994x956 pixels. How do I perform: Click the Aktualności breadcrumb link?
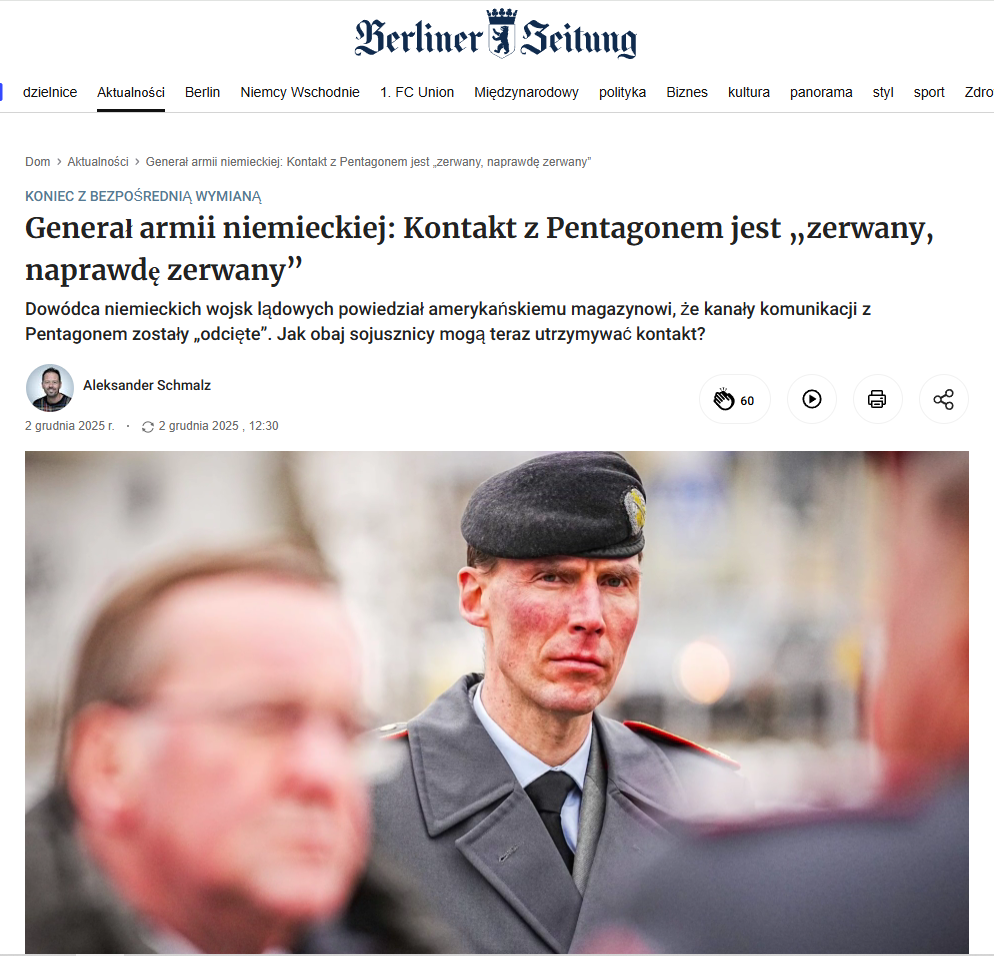tap(98, 162)
